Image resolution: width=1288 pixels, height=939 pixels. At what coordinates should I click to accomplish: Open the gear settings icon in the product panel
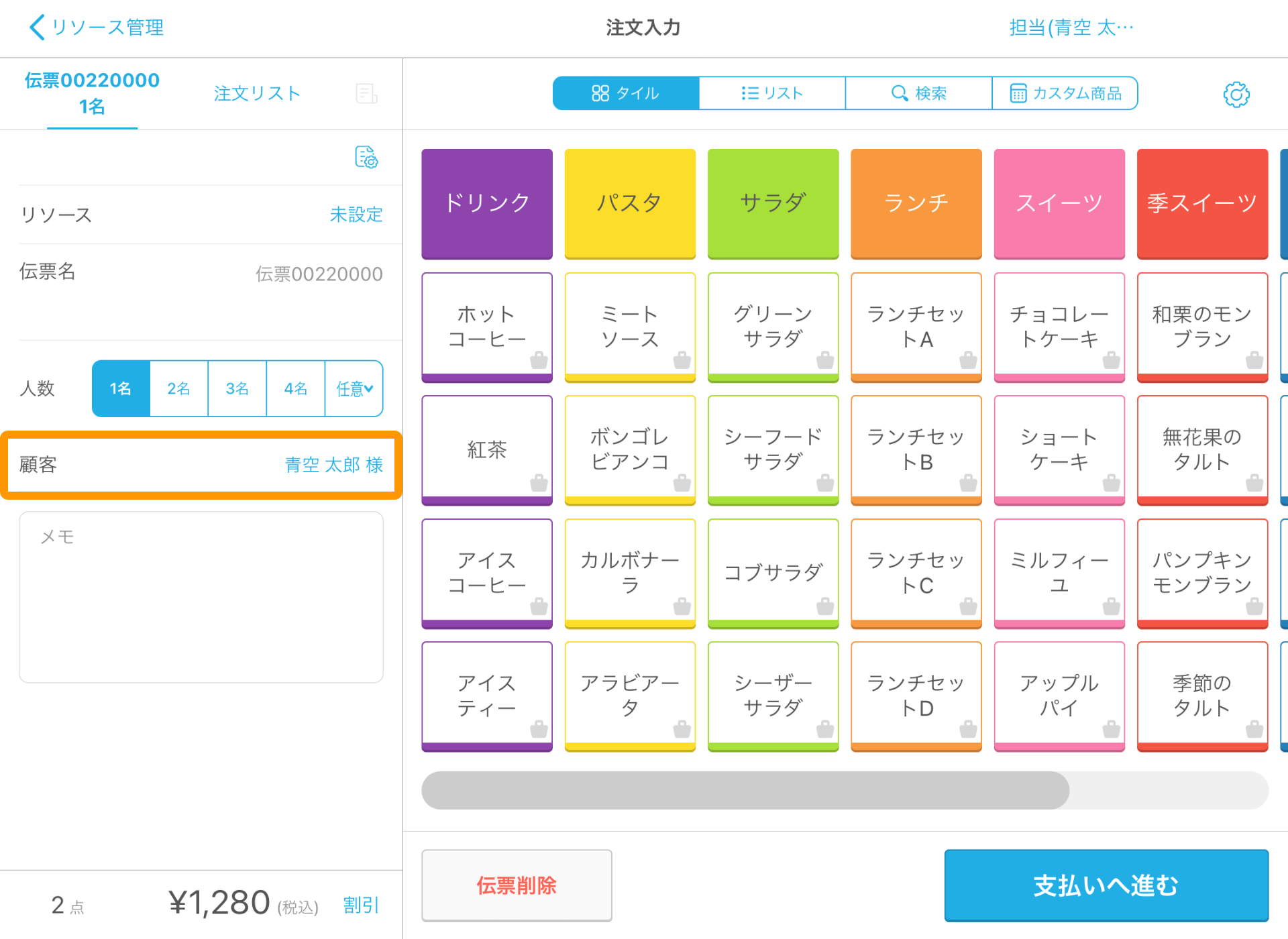(x=1236, y=94)
